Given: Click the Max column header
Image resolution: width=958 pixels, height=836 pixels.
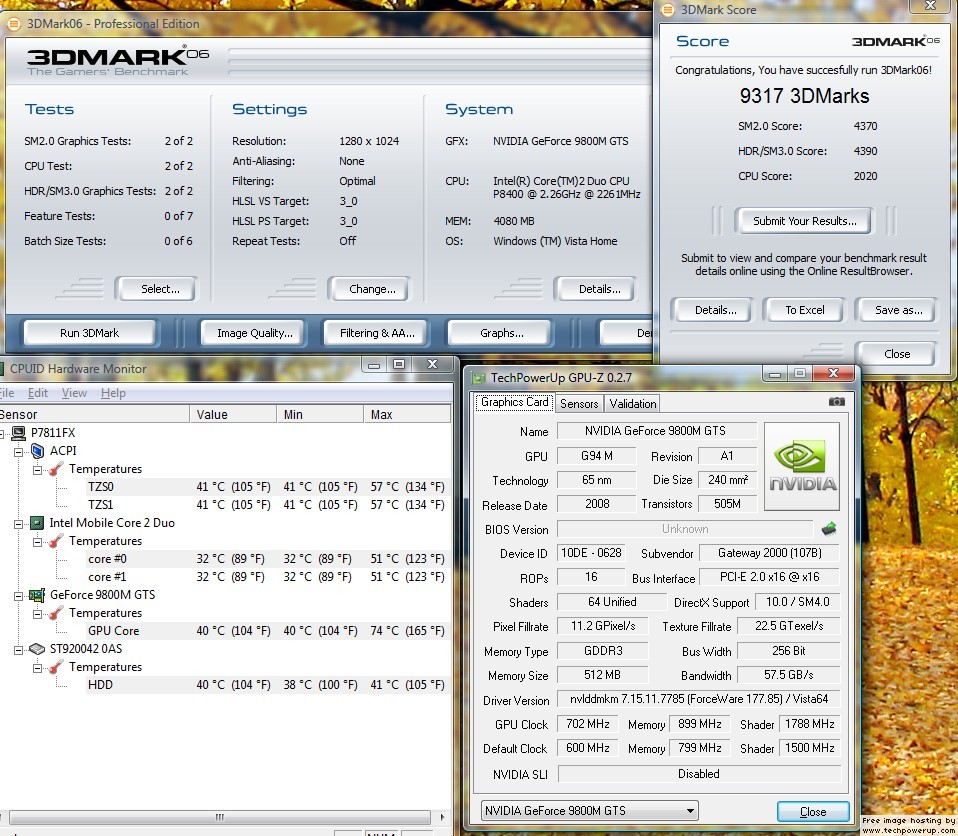Looking at the screenshot, I should point(406,414).
